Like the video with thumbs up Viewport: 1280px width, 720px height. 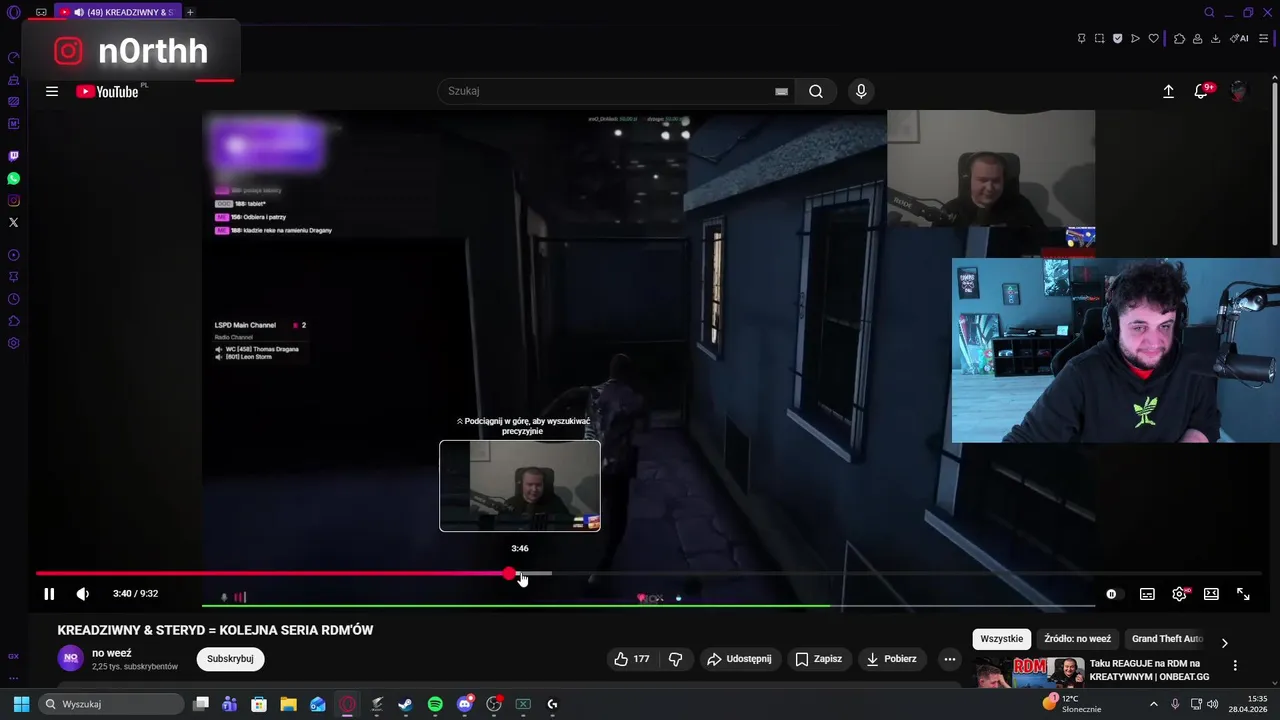click(x=631, y=659)
